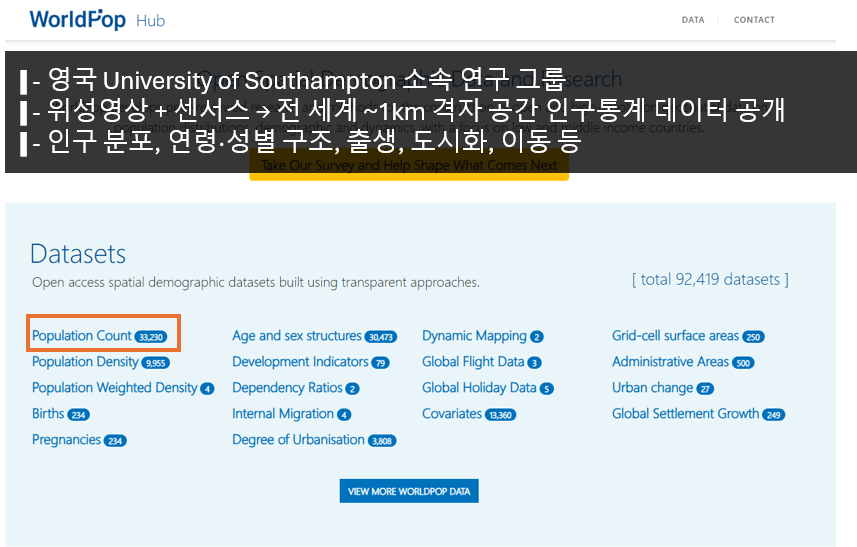Click the 'total 92,419 datasets' text
Image resolution: width=857 pixels, height=547 pixels.
point(710,280)
